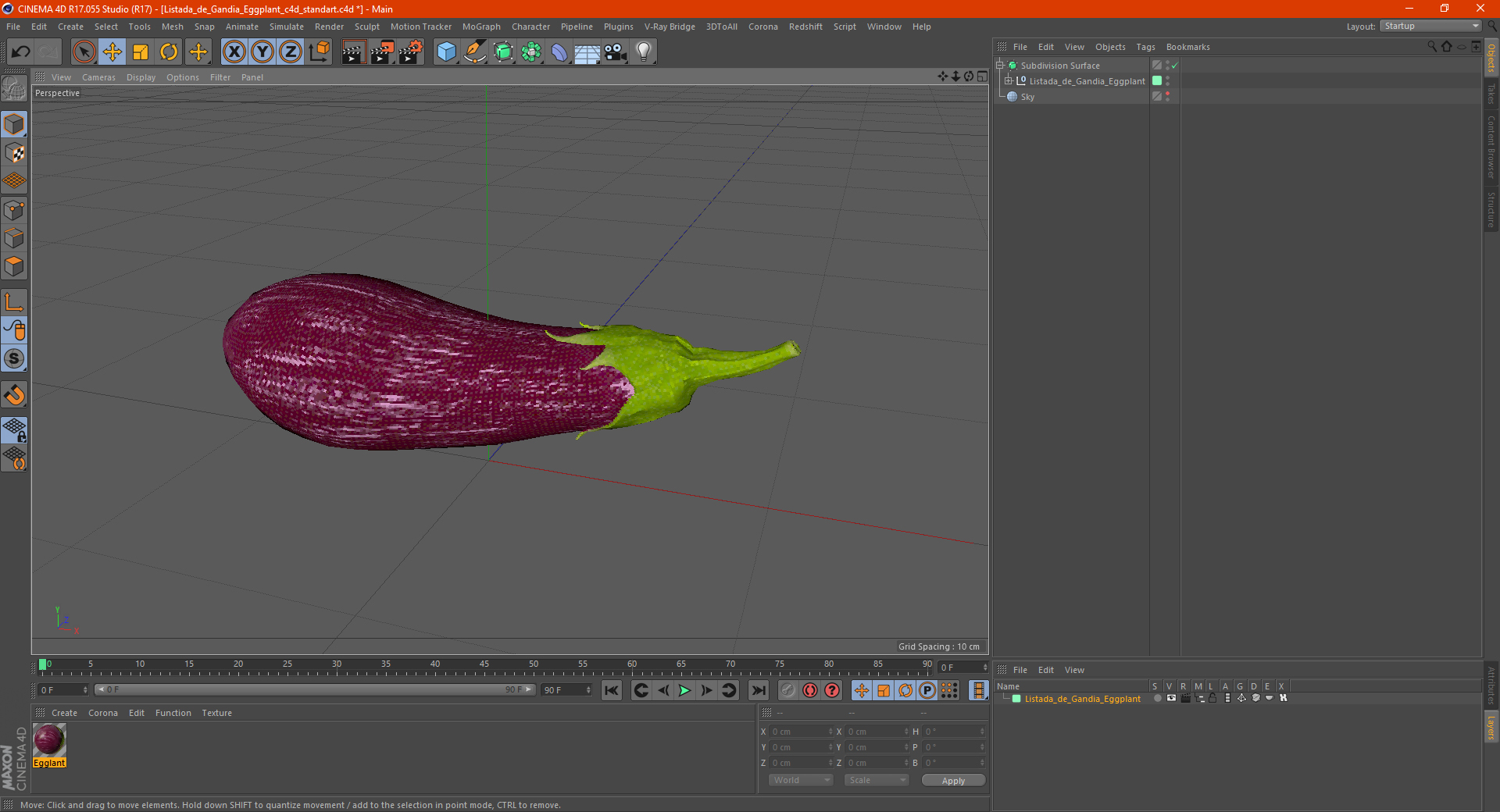
Task: Open Deformer objects icon
Action: tap(559, 52)
